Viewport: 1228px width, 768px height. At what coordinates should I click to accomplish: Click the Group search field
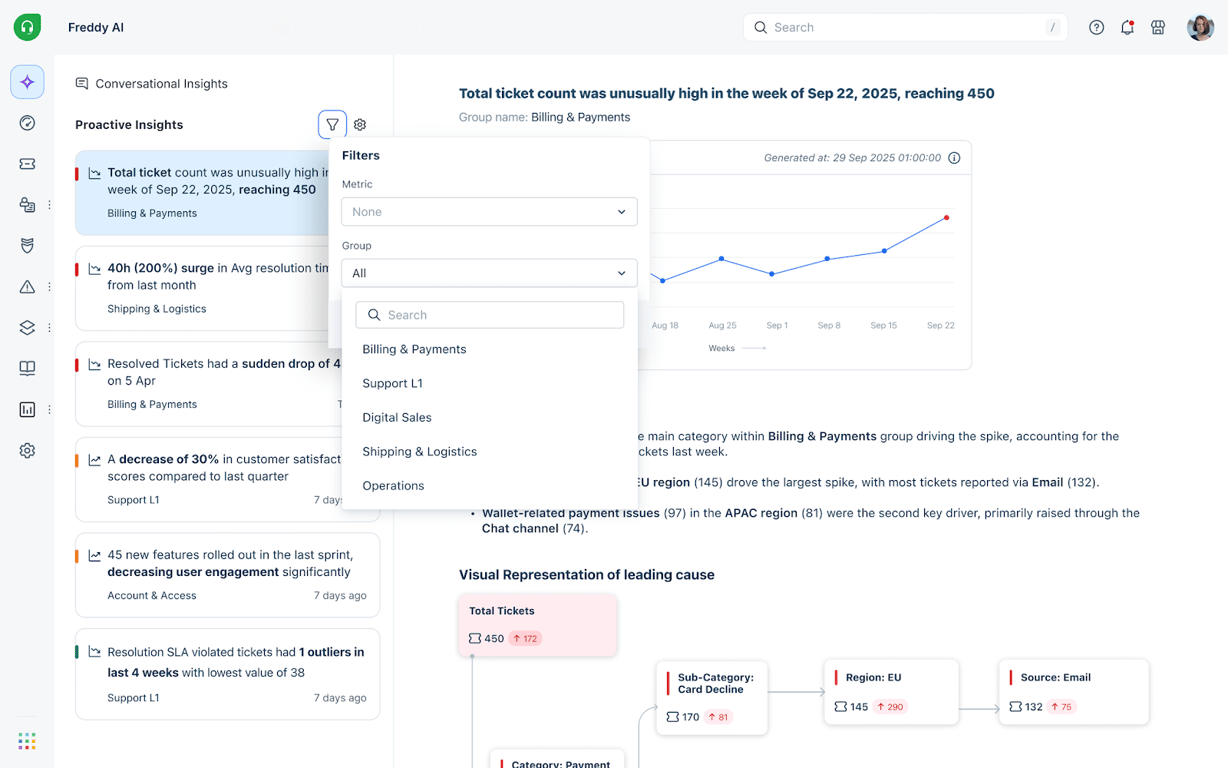click(x=489, y=315)
